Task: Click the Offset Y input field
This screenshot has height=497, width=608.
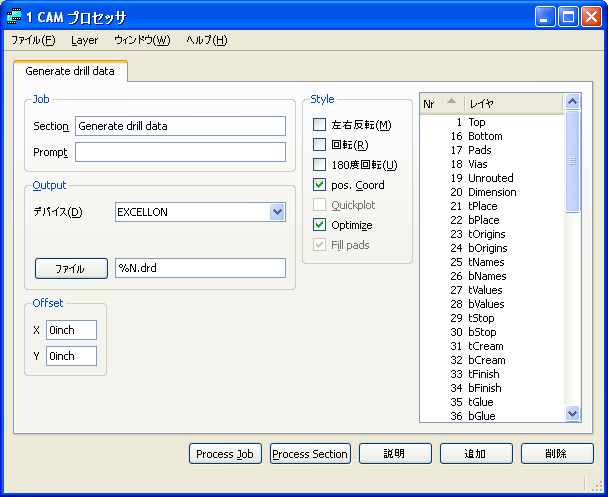Action: pyautogui.click(x=71, y=356)
